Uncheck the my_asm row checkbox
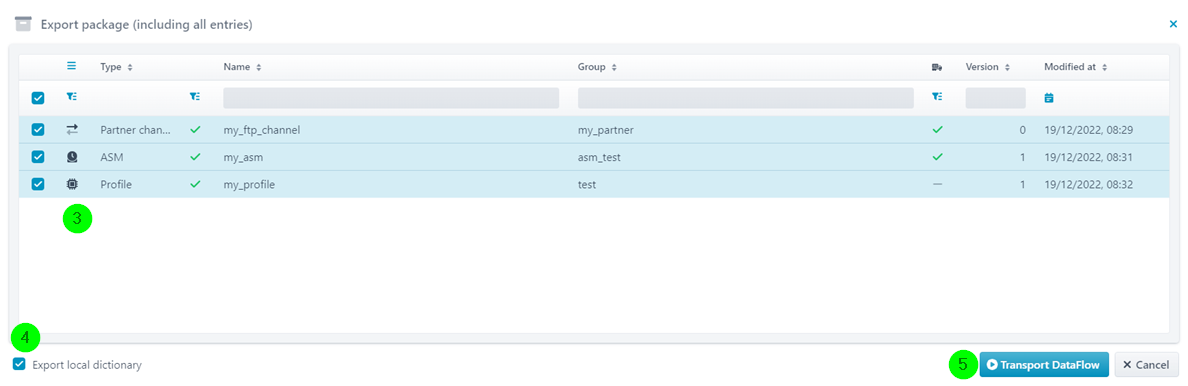Image resolution: width=1188 pixels, height=386 pixels. (38, 157)
